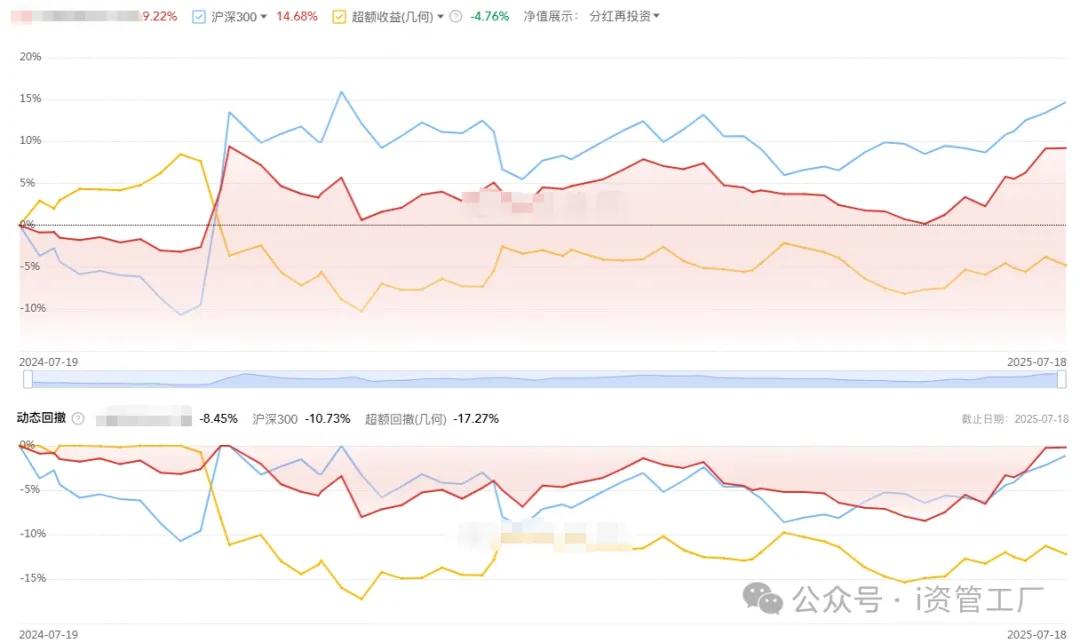
Task: Click the WeChat logo in the watermark
Action: [762, 598]
